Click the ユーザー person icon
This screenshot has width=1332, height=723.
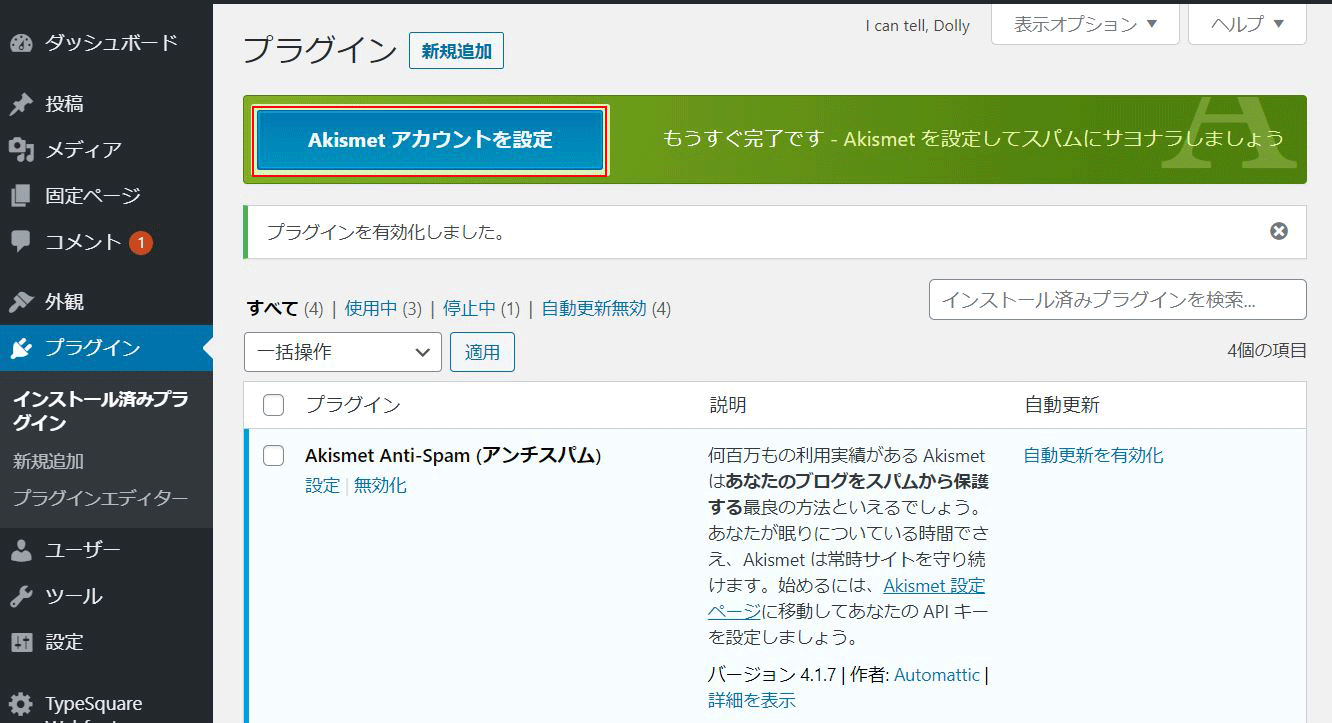[21, 550]
